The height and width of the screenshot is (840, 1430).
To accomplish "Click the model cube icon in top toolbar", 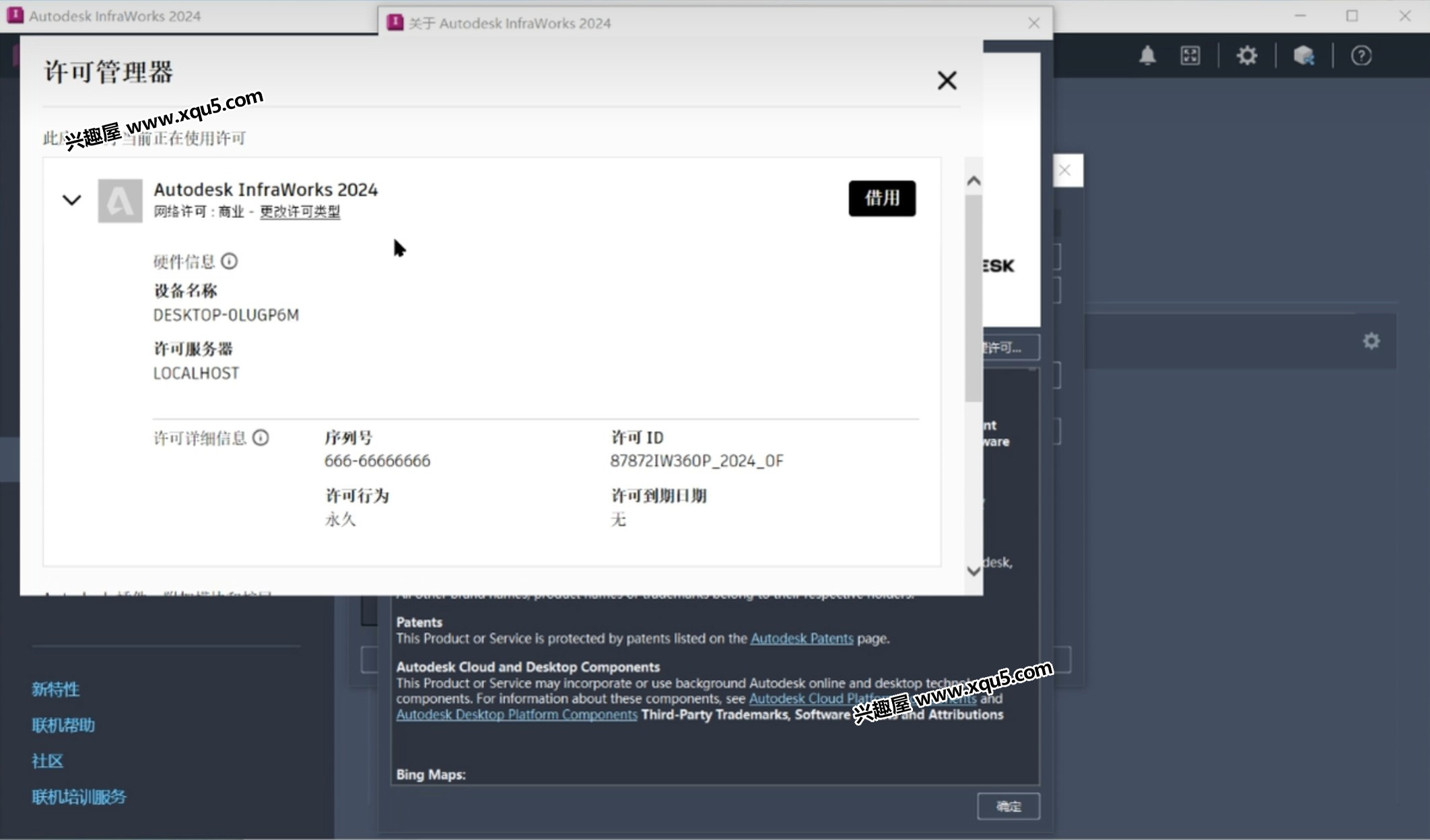I will point(1303,55).
